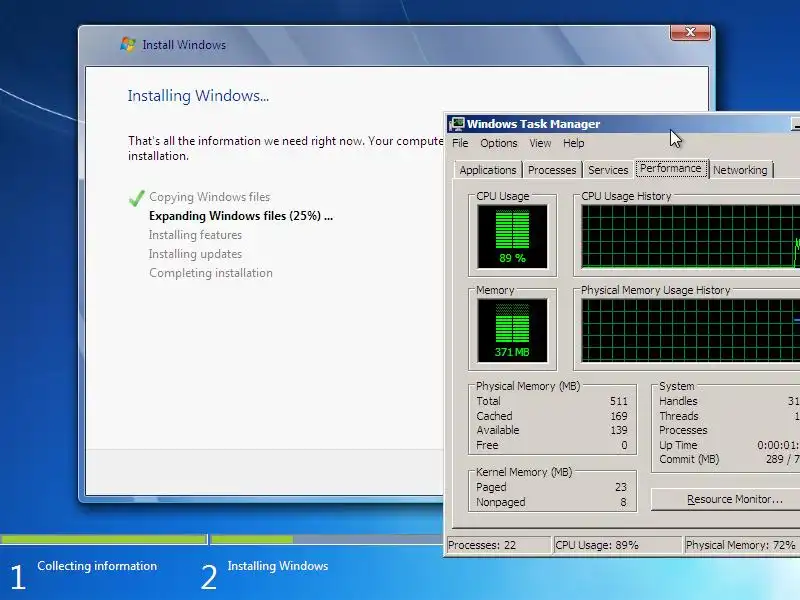Click the CPU Usage History graph
The image size is (800, 600).
690,236
